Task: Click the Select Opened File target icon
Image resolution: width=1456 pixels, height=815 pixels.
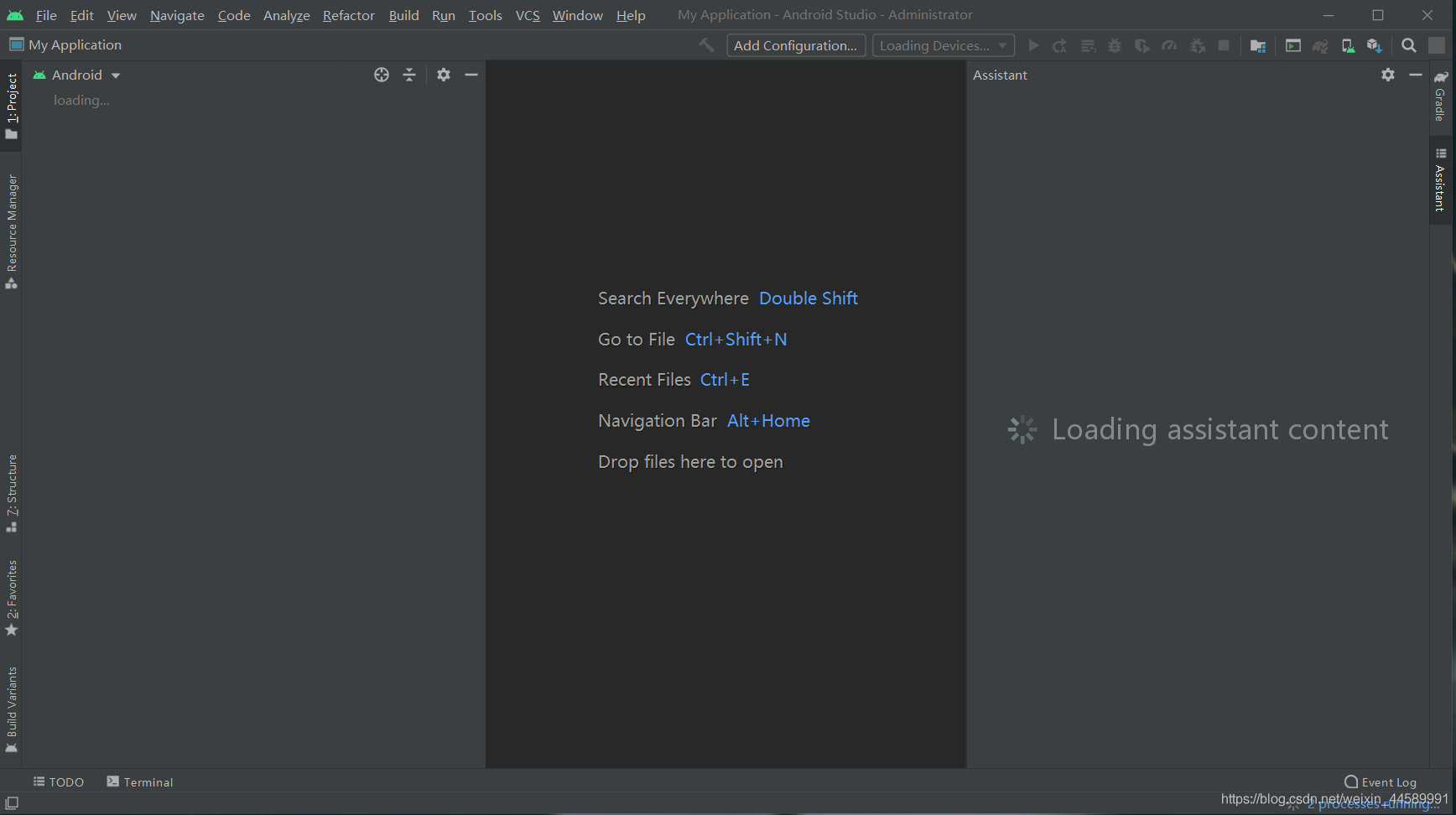Action: point(382,75)
